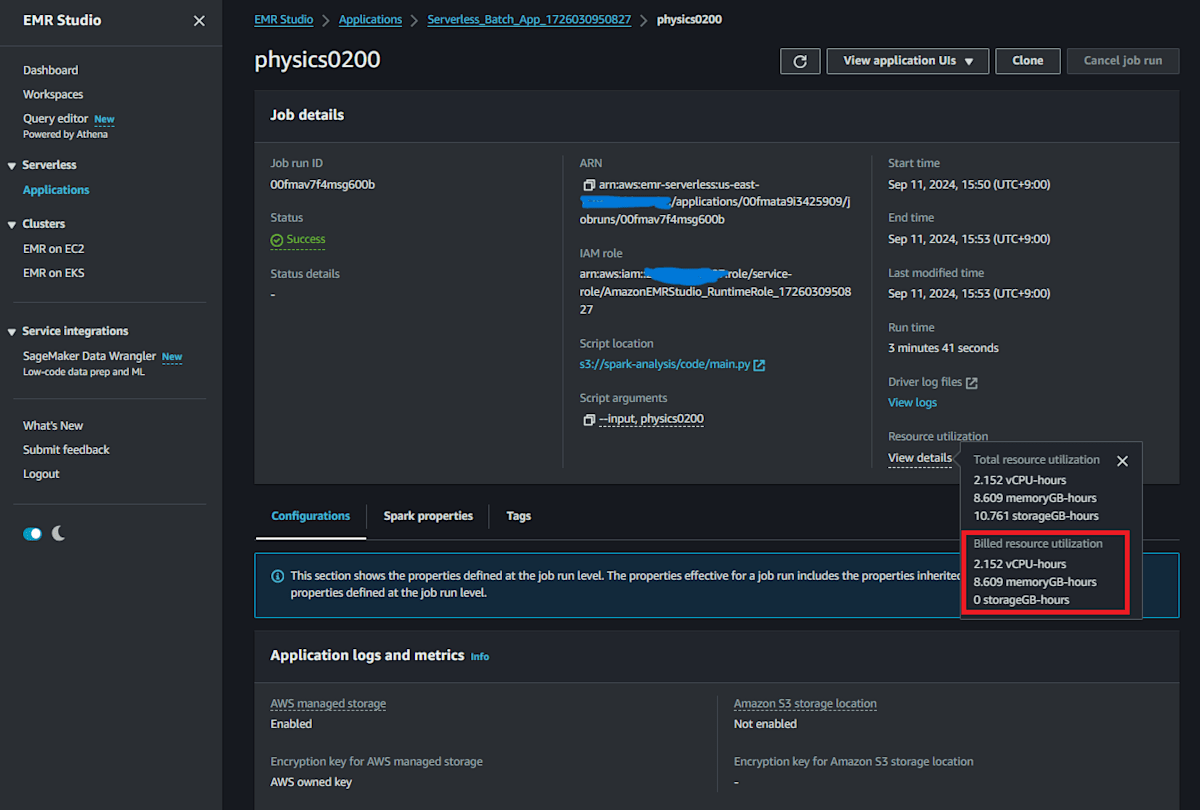Open SageMaker Data Wrangler integration
1200x810 pixels.
90,356
